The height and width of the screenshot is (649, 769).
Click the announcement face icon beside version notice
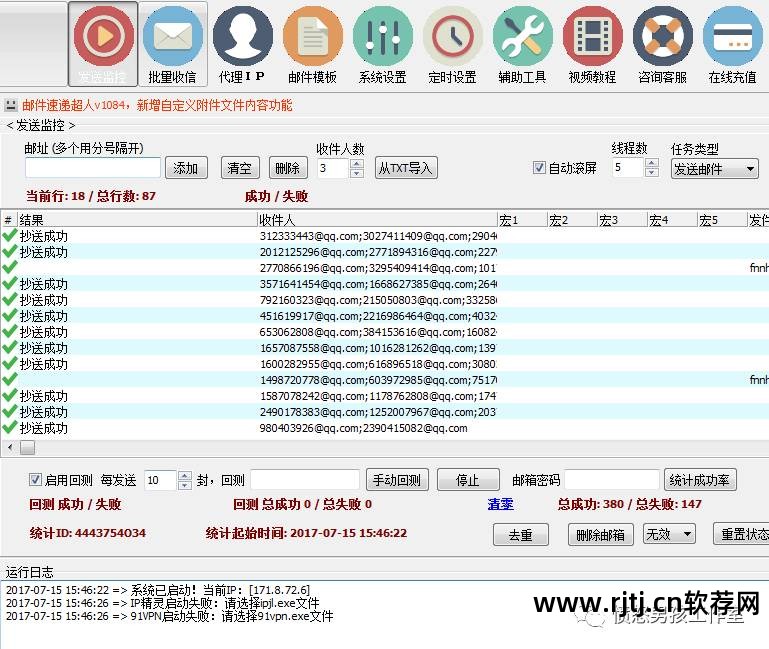[x=10, y=104]
